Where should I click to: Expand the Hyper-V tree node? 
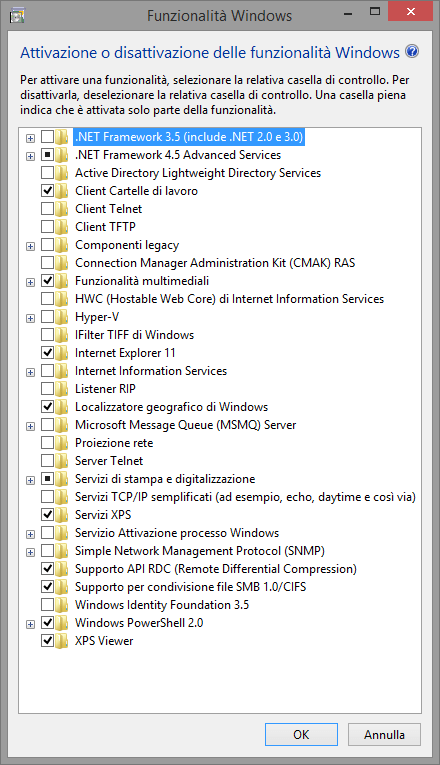[x=30, y=319]
